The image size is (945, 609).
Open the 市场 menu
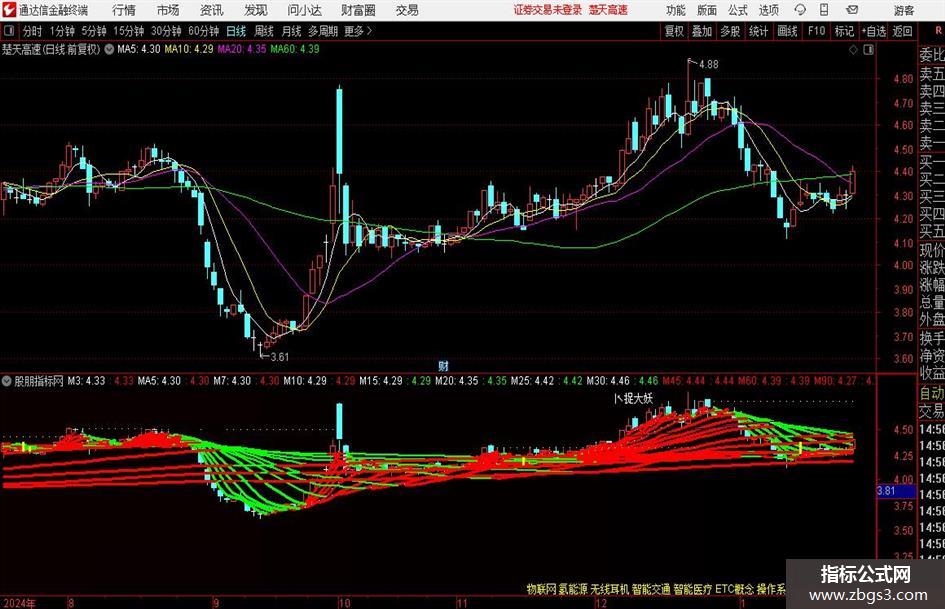pos(168,10)
